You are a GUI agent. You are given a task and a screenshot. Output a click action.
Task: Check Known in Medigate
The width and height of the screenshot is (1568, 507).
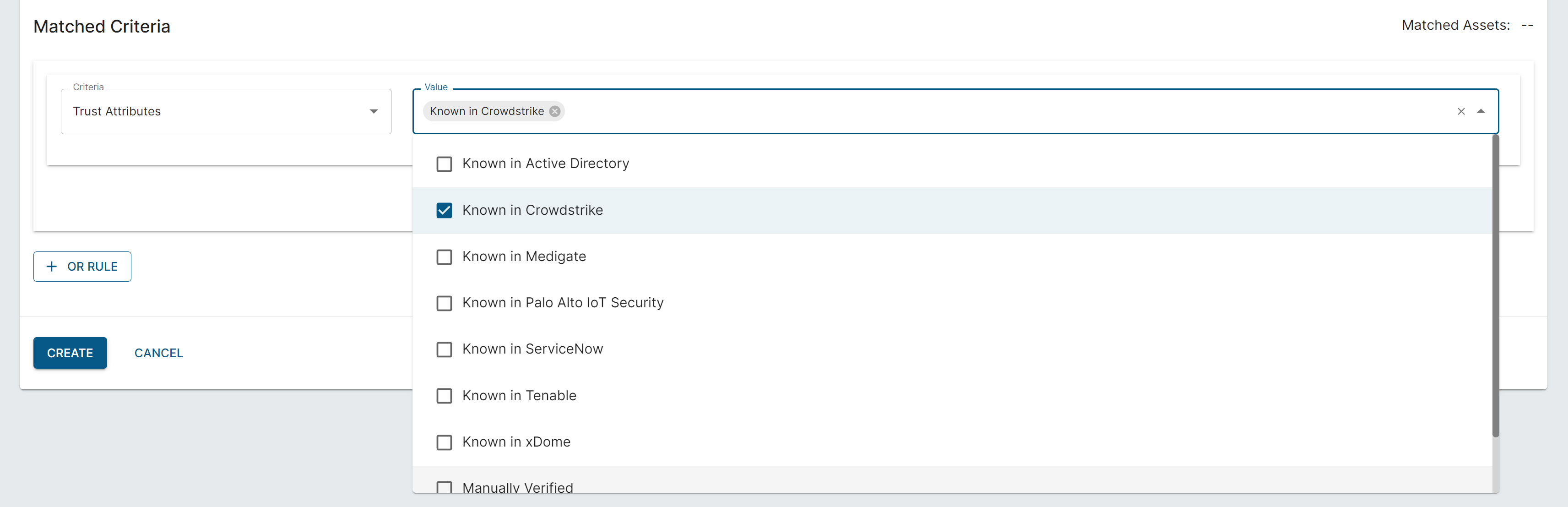[x=445, y=257]
